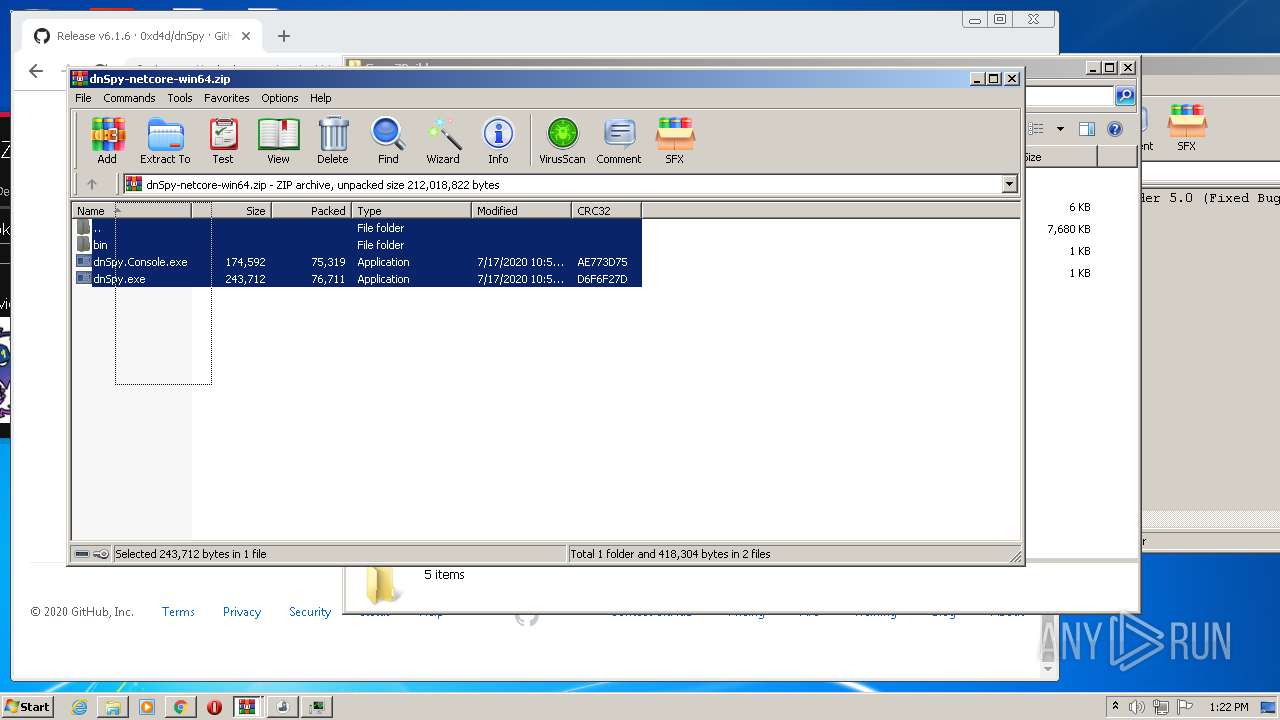
Task: Open the Explorer view options dropdown arrow
Action: pos(1060,129)
